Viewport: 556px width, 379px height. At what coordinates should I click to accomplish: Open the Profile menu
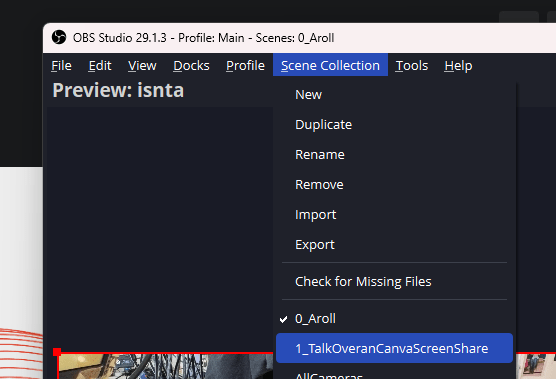(x=245, y=66)
